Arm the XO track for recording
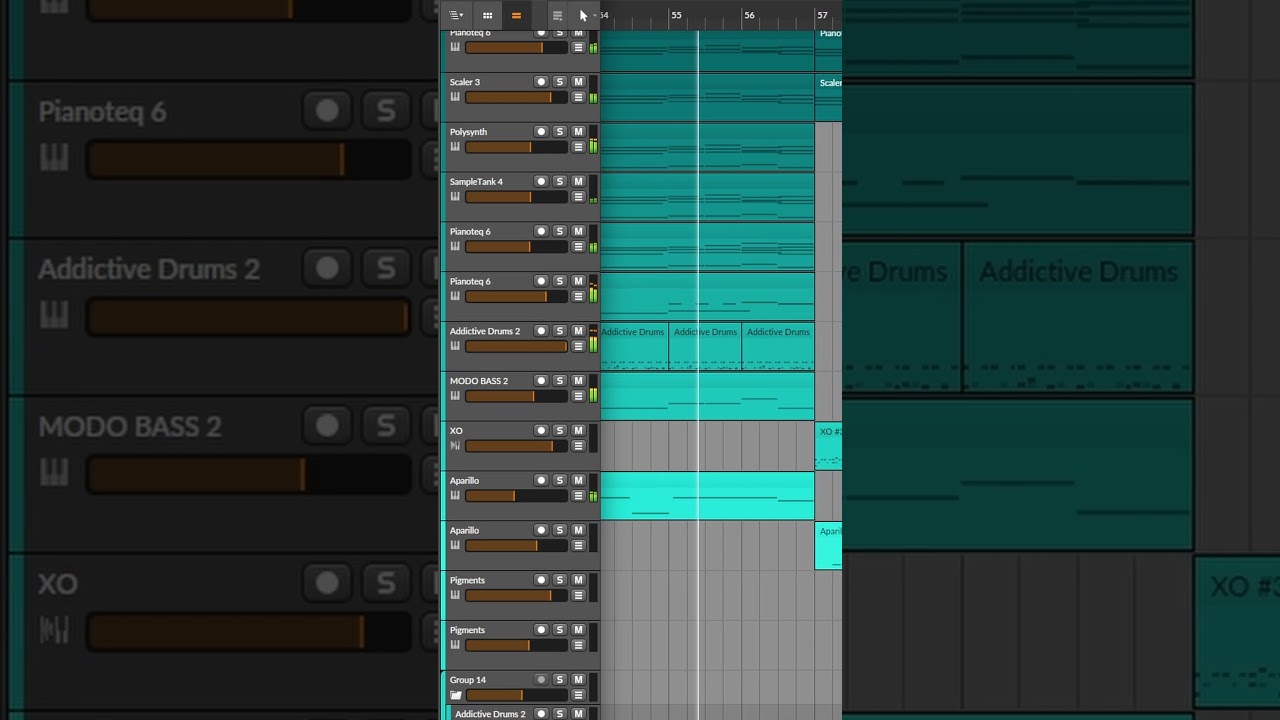Viewport: 1280px width, 720px height. (x=541, y=430)
